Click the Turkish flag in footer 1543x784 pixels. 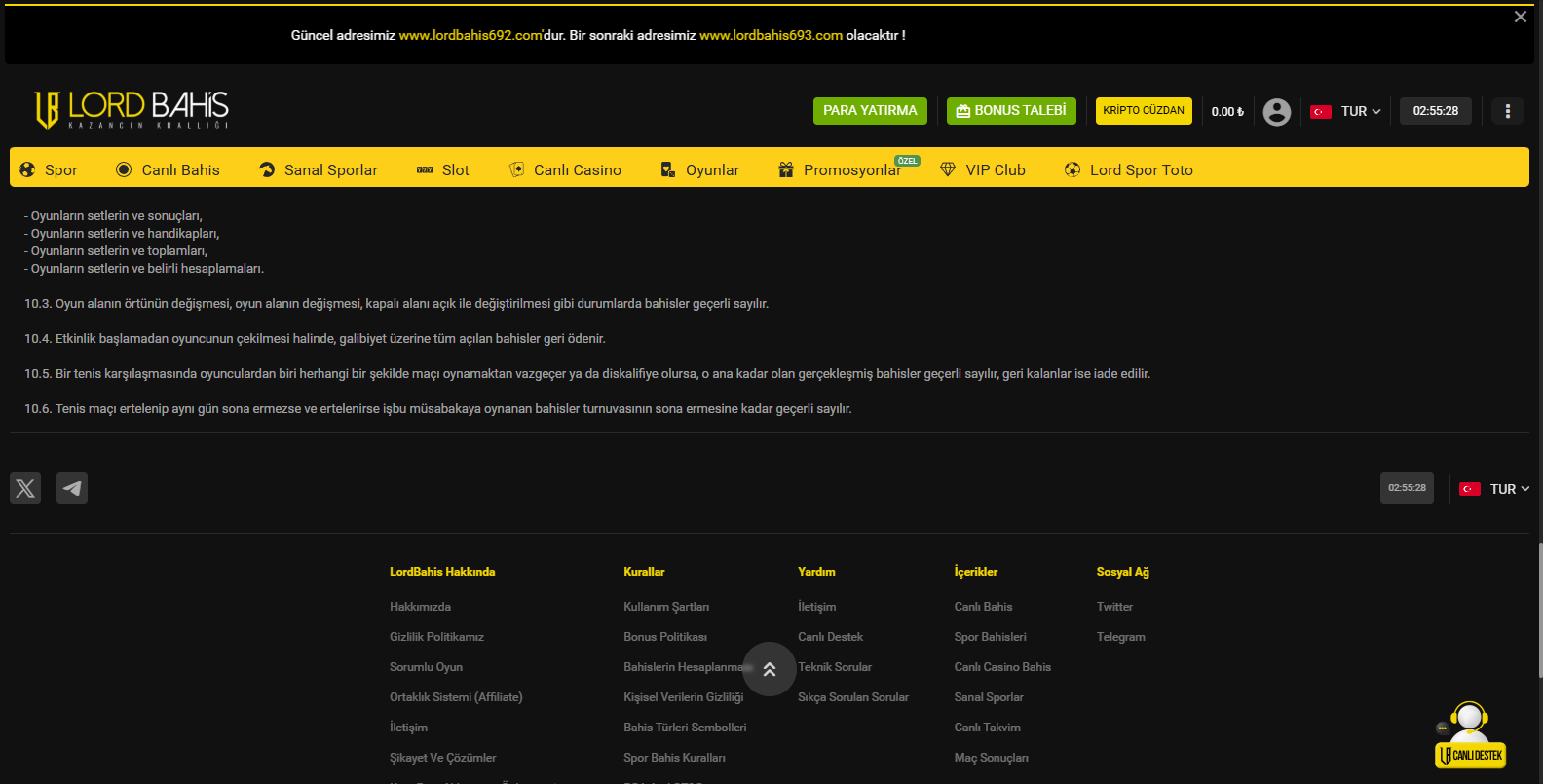point(1470,489)
